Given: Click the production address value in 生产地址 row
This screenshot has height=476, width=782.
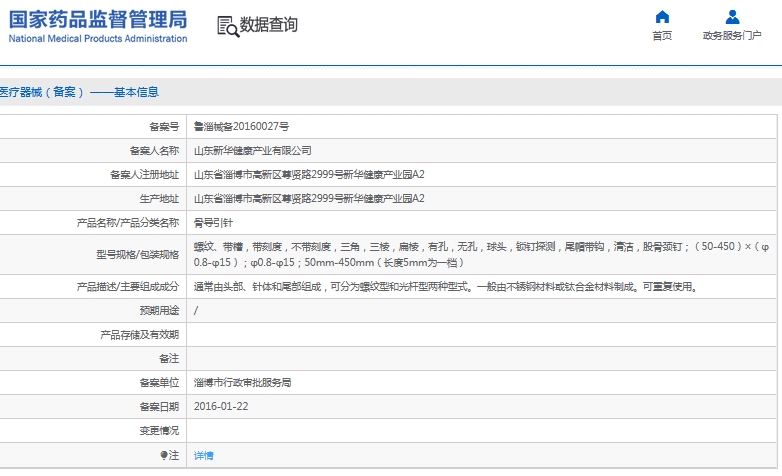Looking at the screenshot, I should pos(309,199).
